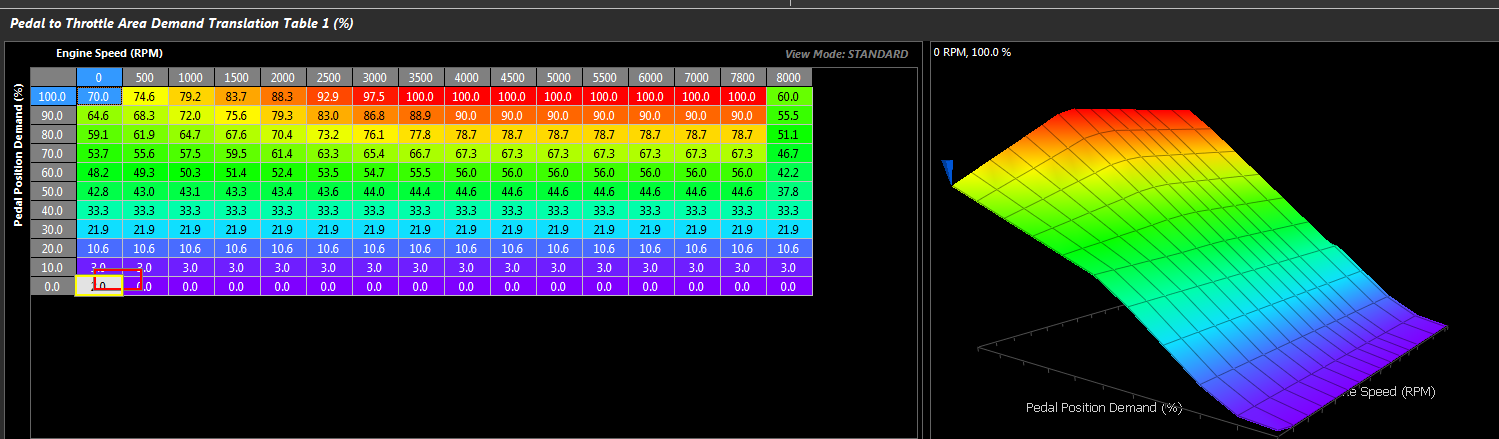Click the 83.7 table cell

pos(237,97)
